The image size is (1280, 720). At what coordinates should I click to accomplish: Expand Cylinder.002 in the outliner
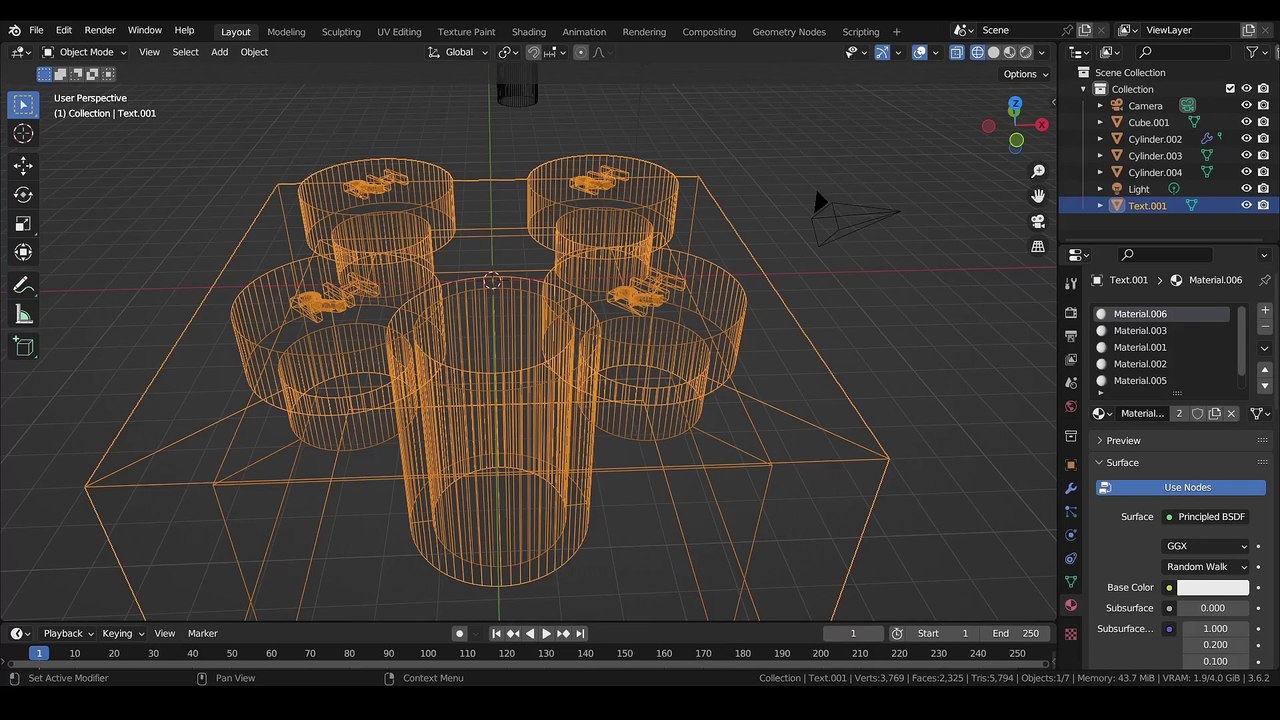click(1100, 139)
